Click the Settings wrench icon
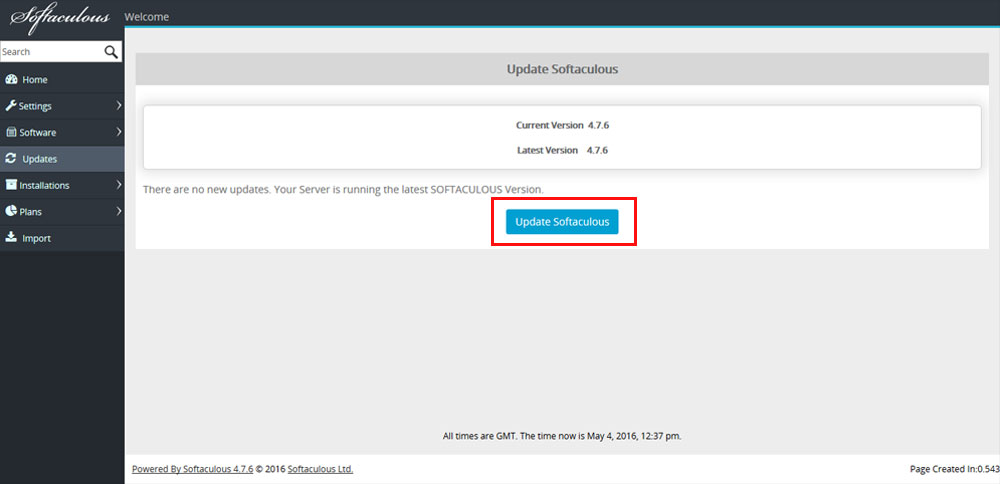1000x484 pixels. pyautogui.click(x=11, y=106)
